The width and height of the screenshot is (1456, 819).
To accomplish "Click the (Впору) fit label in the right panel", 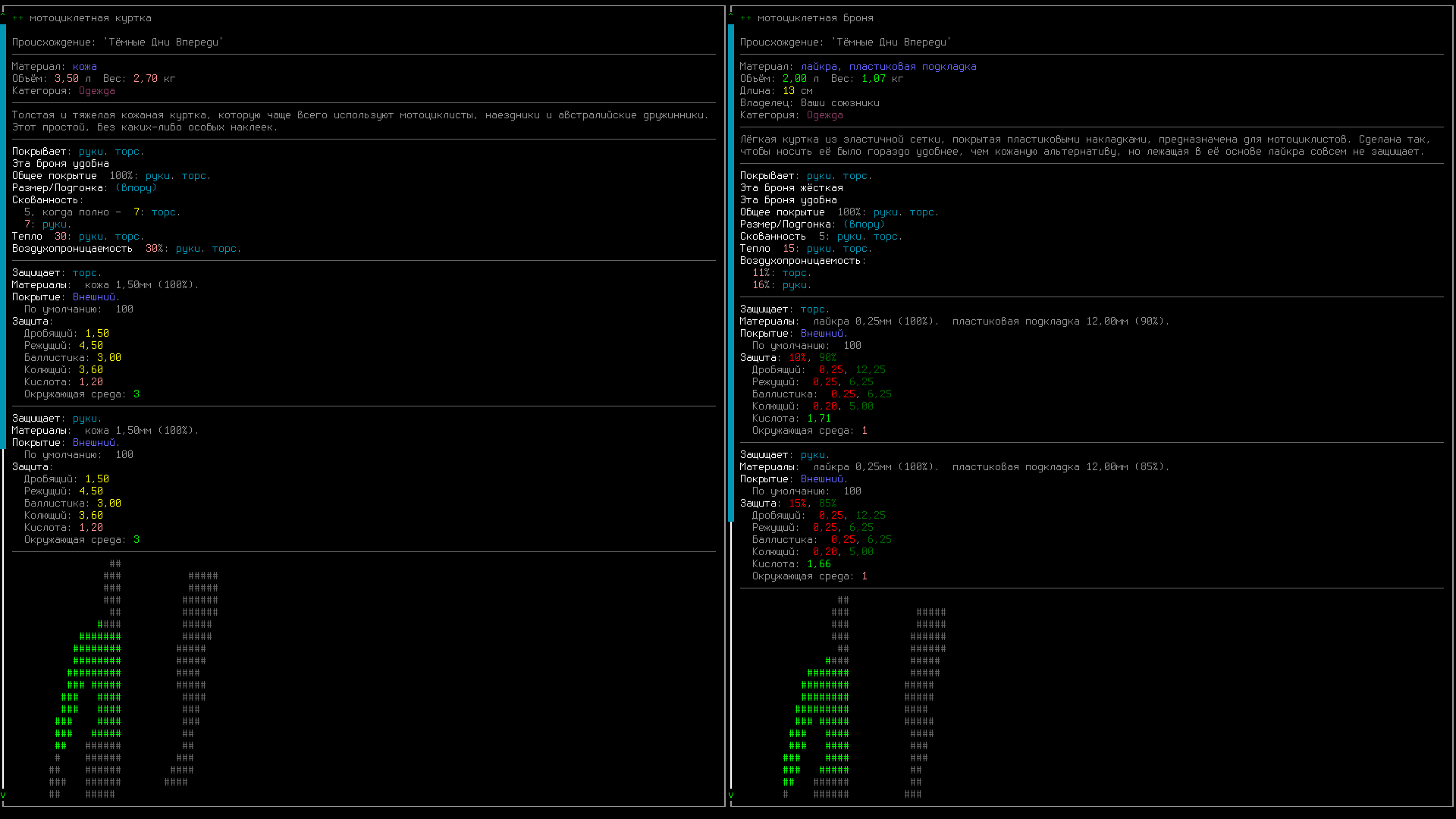I will [864, 224].
